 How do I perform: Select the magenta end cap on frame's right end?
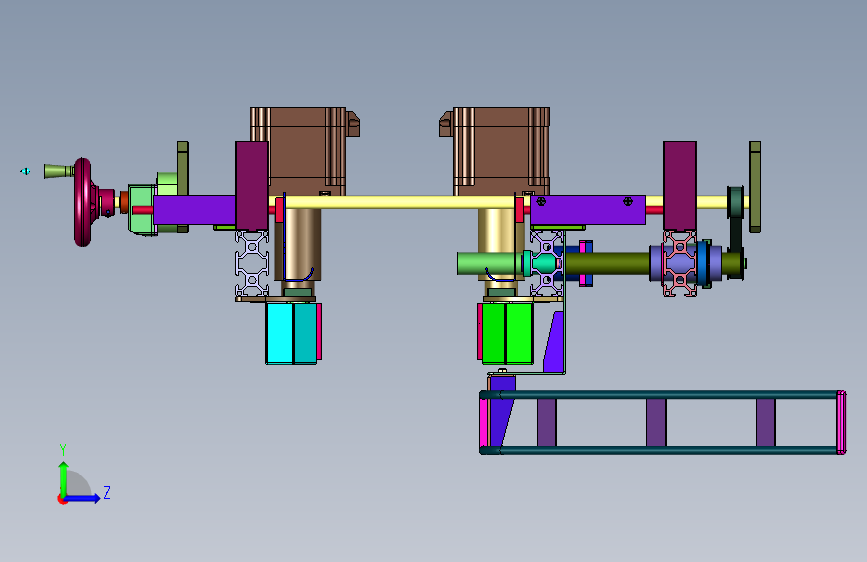pyautogui.click(x=841, y=423)
